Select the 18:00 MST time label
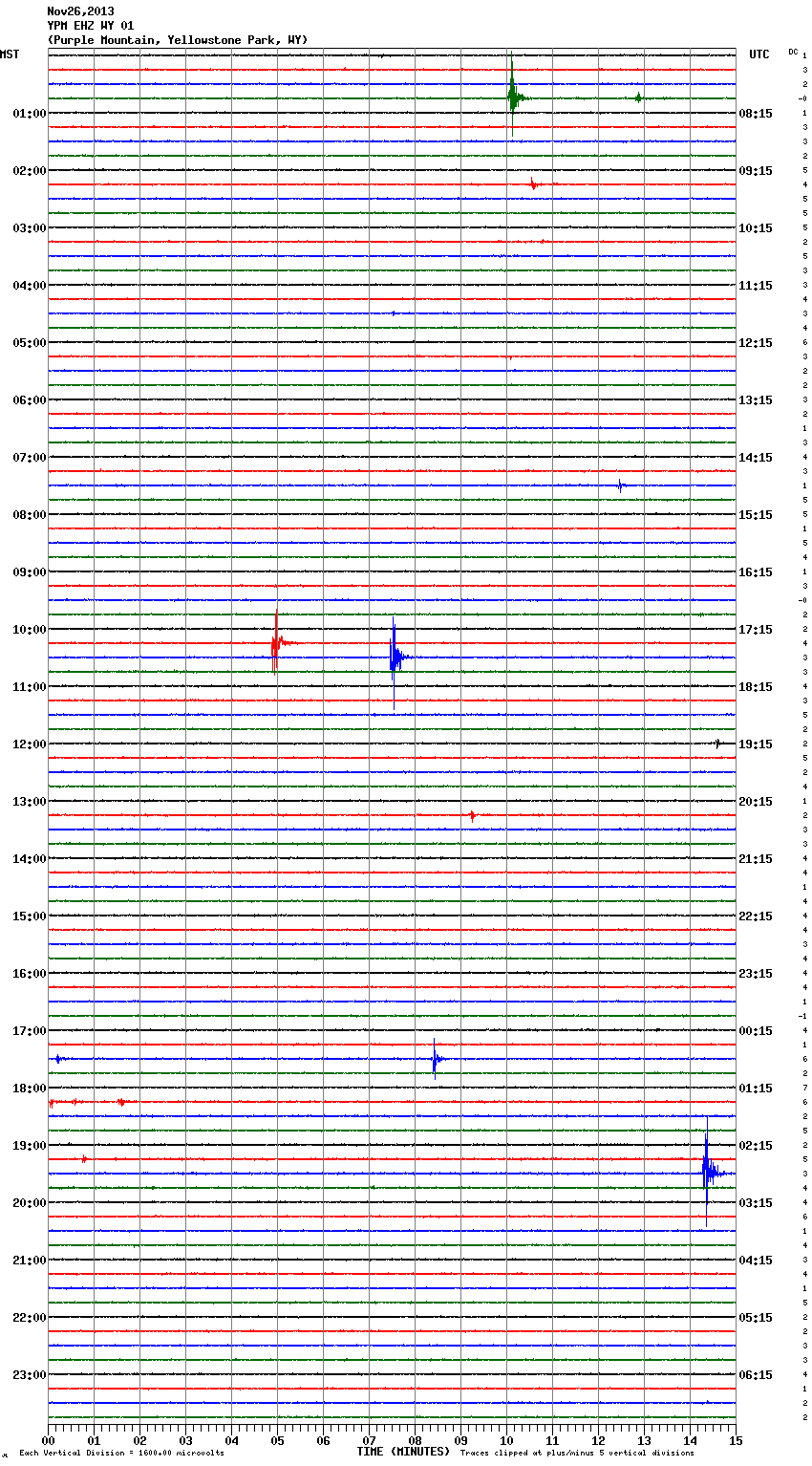Image resolution: width=812 pixels, height=1466 pixels. [29, 1088]
